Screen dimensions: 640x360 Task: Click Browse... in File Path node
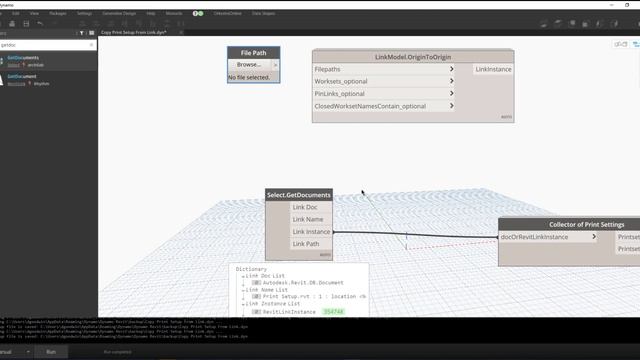tap(249, 65)
